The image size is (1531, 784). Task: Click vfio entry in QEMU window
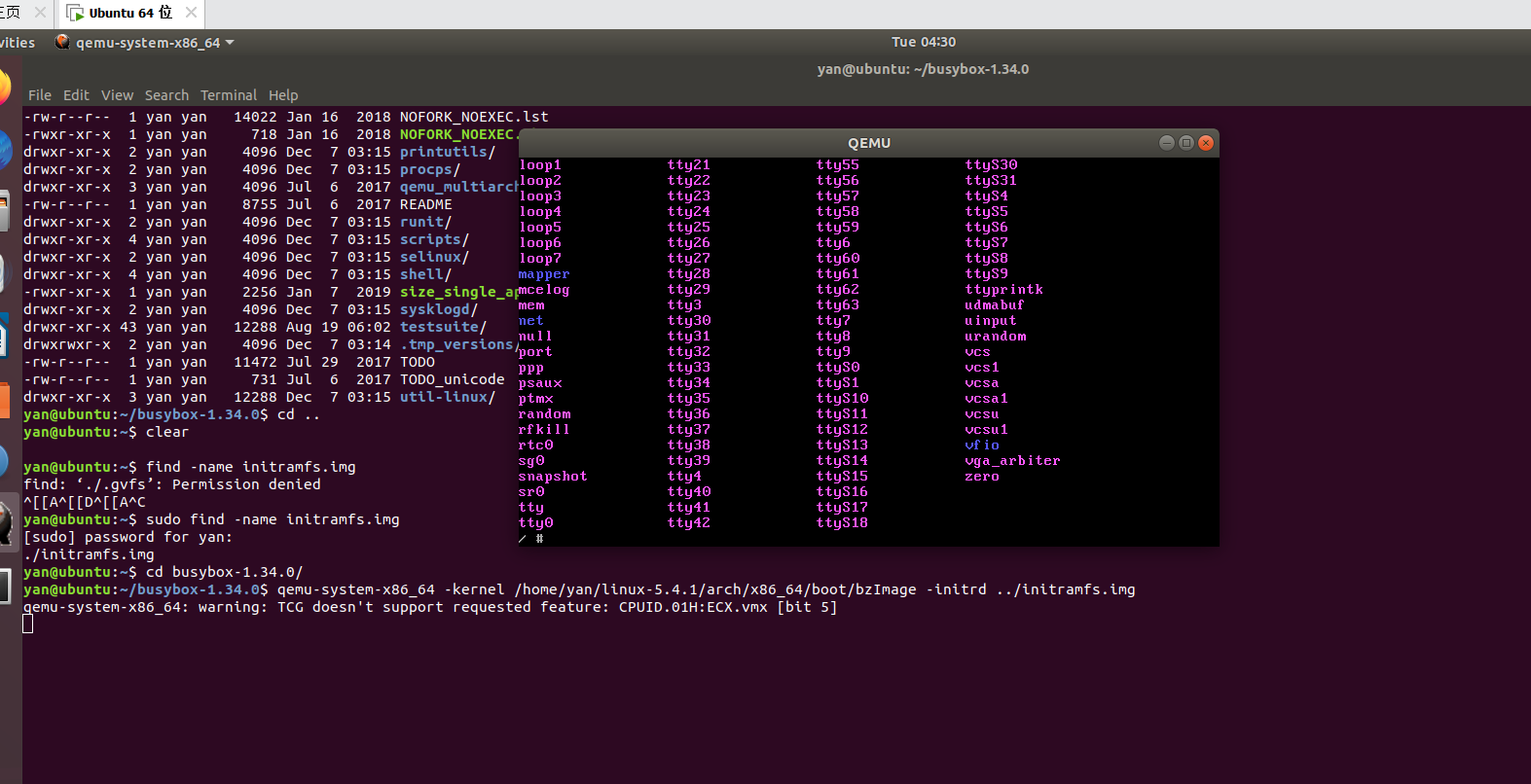click(x=982, y=445)
